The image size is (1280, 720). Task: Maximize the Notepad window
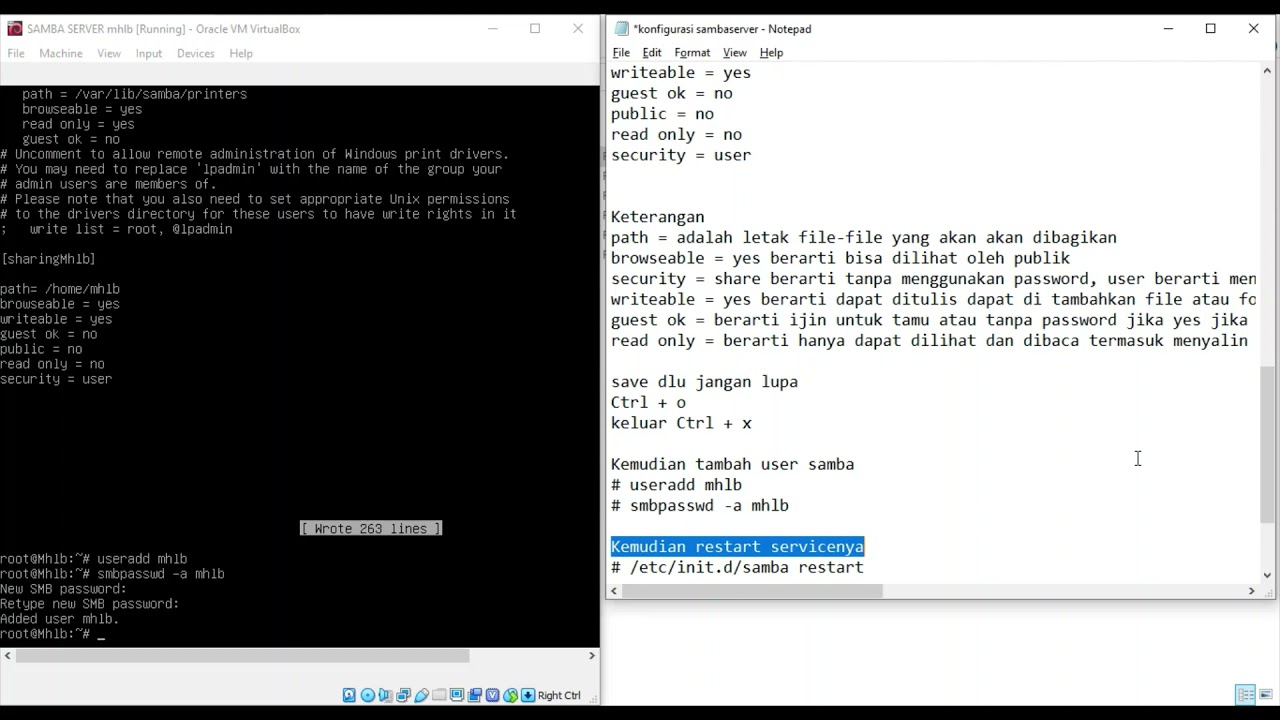point(1211,29)
